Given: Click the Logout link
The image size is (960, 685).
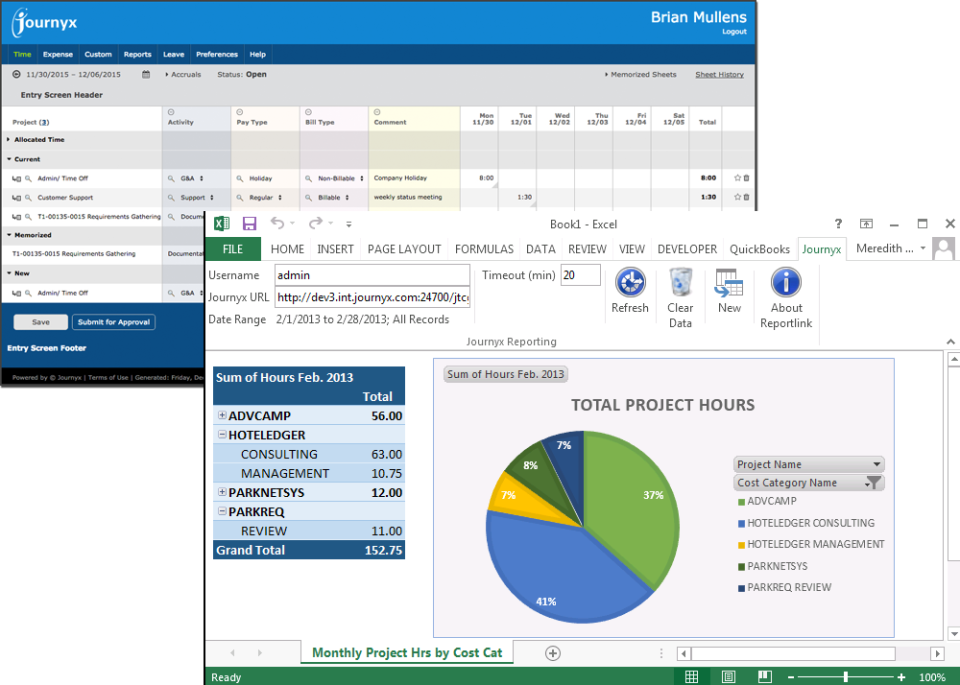Looking at the screenshot, I should click(x=734, y=31).
